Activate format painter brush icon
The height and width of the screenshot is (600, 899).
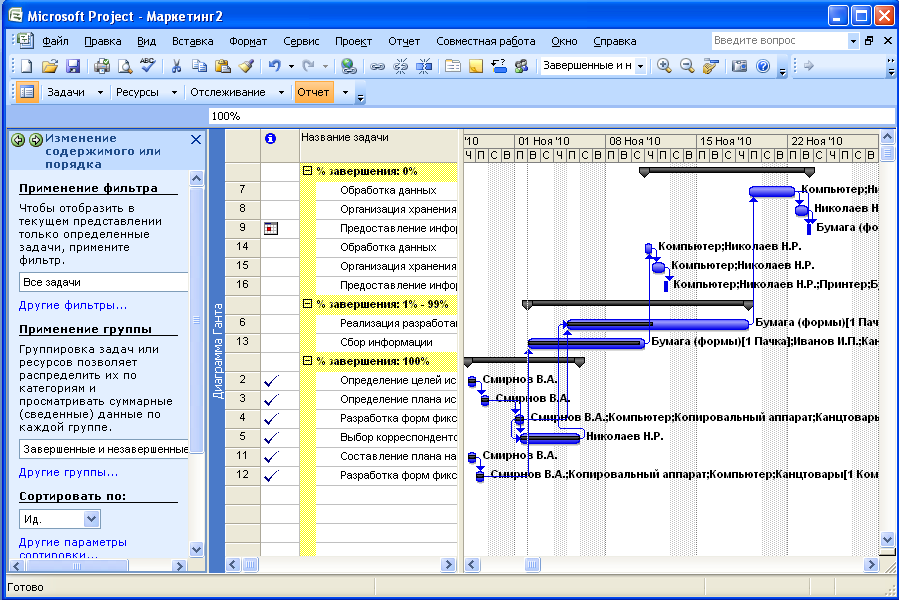[246, 66]
